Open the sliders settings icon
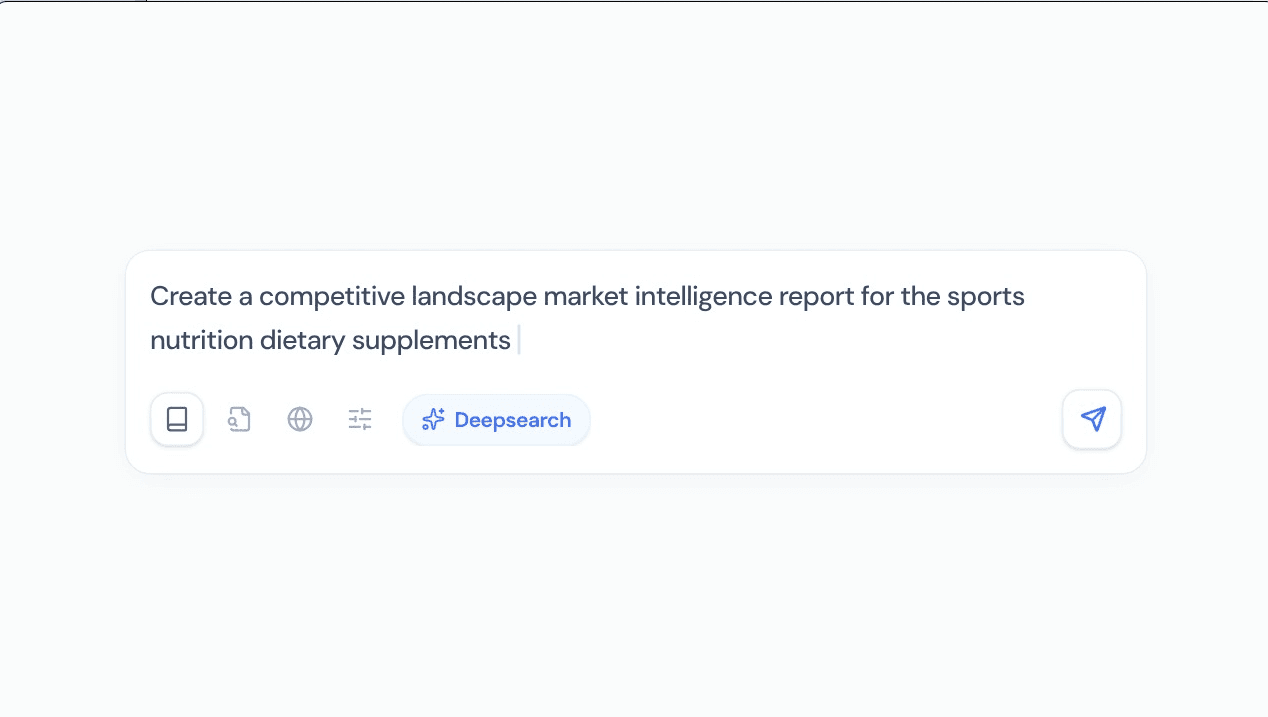Screen dimensions: 1268x717 [x=360, y=419]
